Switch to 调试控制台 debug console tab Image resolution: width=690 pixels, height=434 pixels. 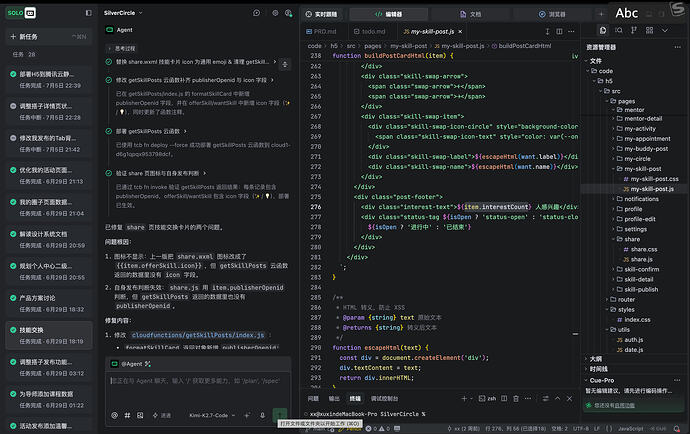point(384,398)
